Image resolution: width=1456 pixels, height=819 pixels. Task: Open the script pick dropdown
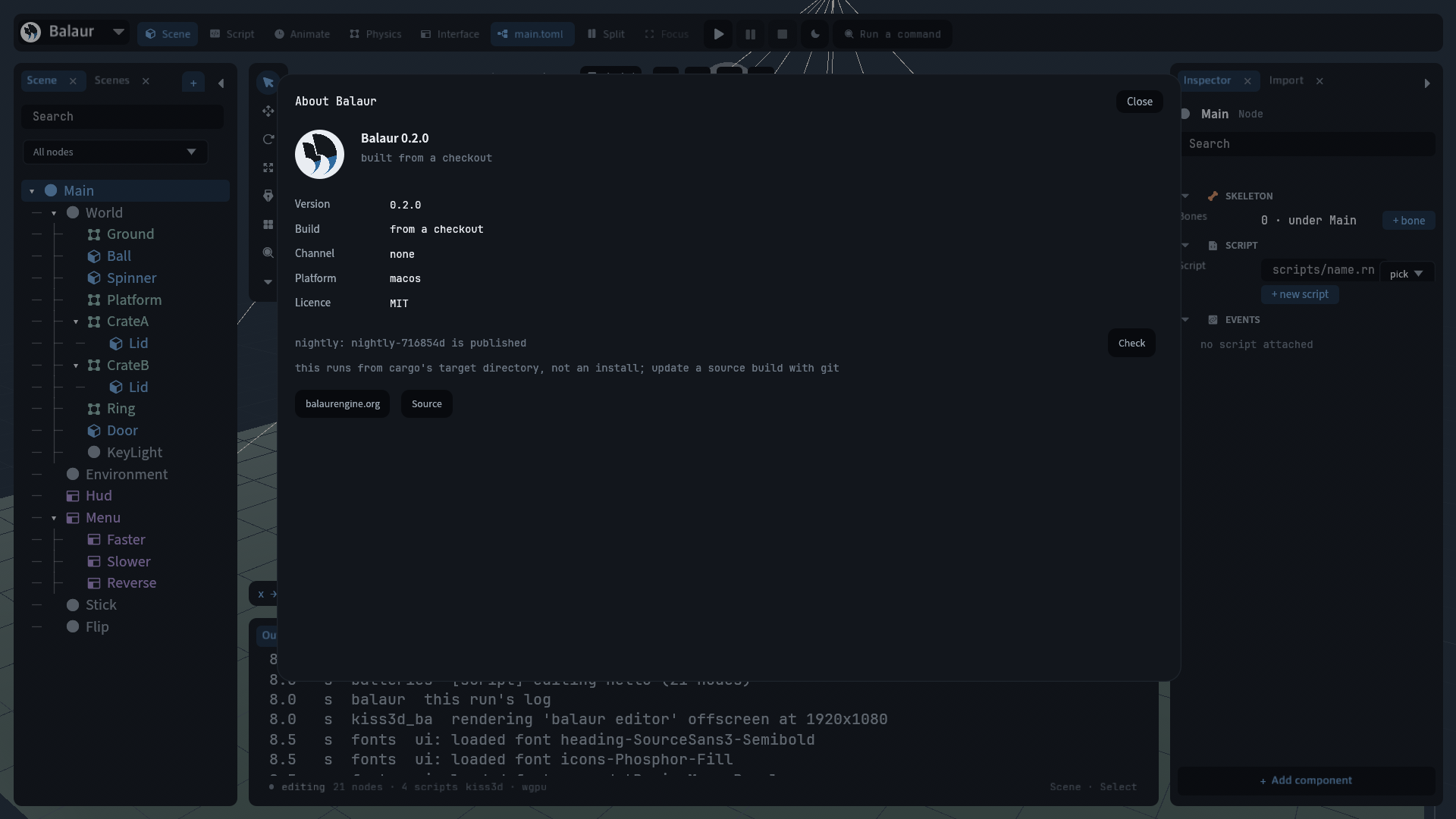click(1407, 274)
